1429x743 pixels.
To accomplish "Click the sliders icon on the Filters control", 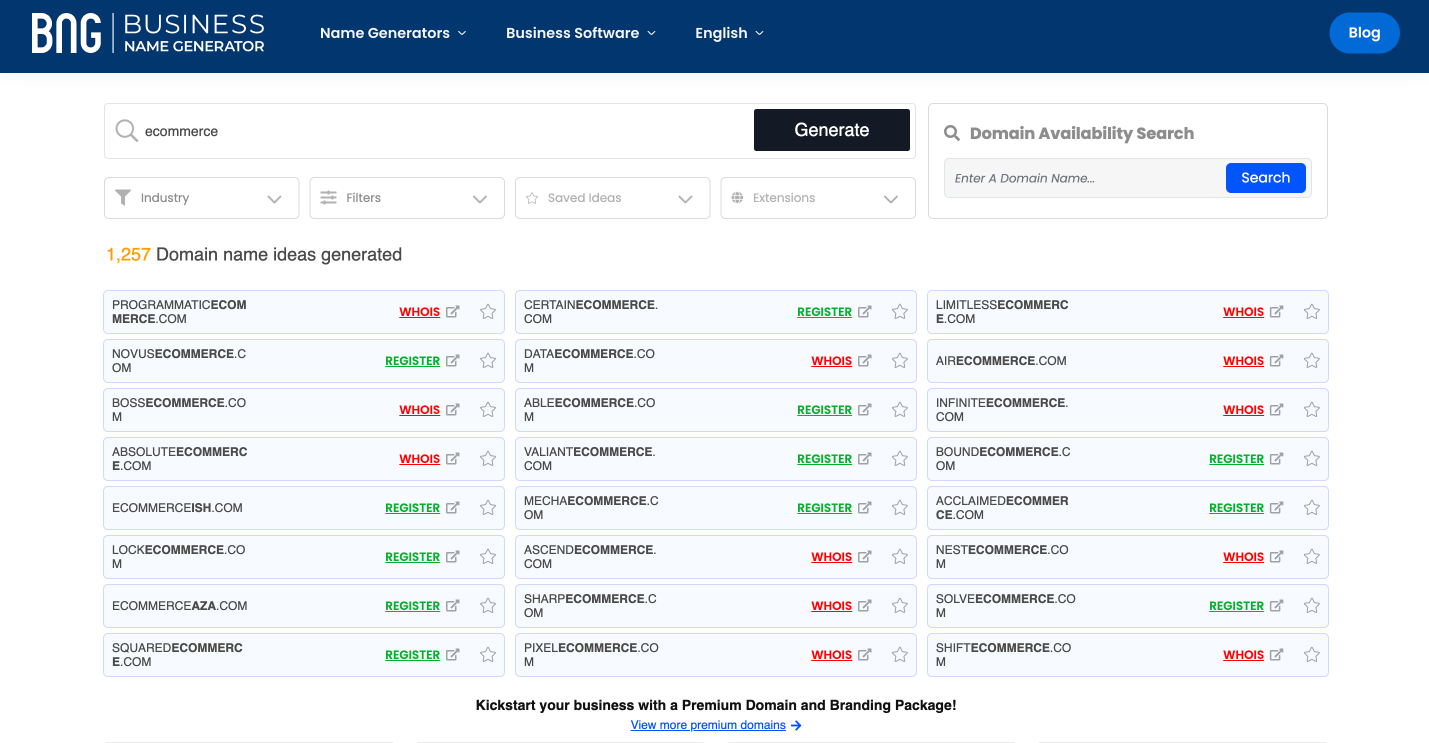I will click(x=327, y=197).
